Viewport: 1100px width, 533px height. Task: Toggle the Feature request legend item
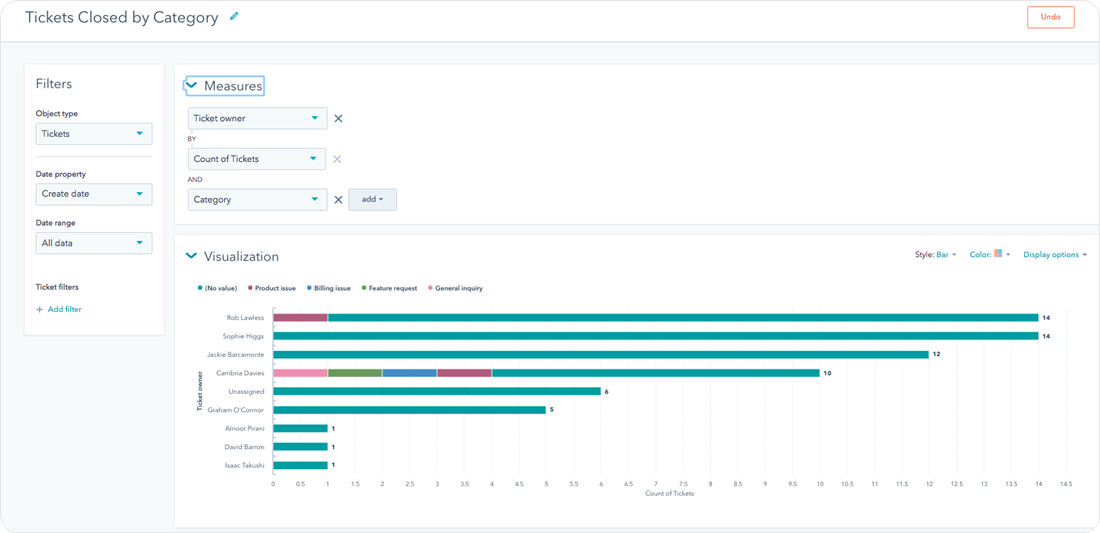pyautogui.click(x=390, y=288)
